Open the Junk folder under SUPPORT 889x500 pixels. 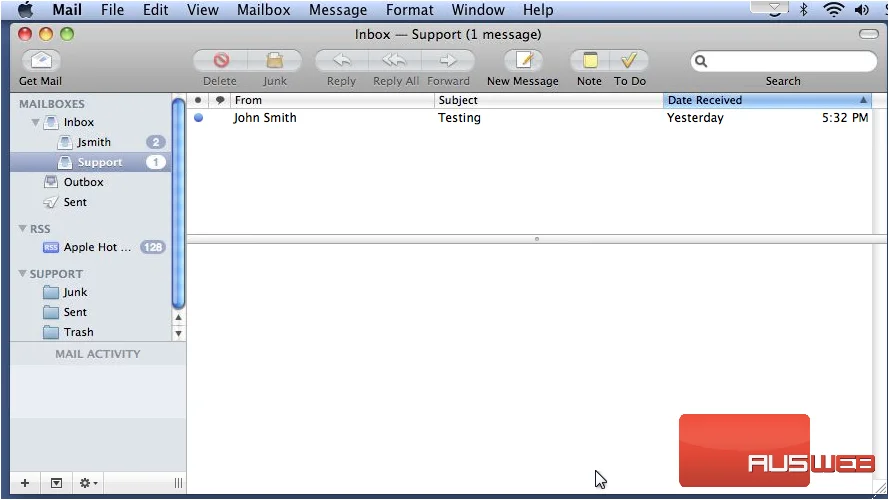click(x=91, y=293)
